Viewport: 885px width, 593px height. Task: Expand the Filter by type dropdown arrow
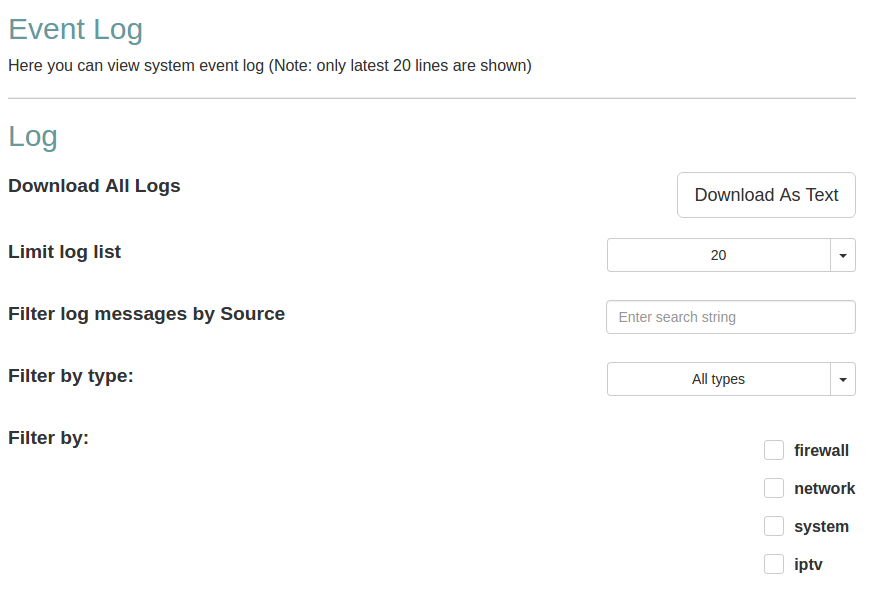[843, 379]
